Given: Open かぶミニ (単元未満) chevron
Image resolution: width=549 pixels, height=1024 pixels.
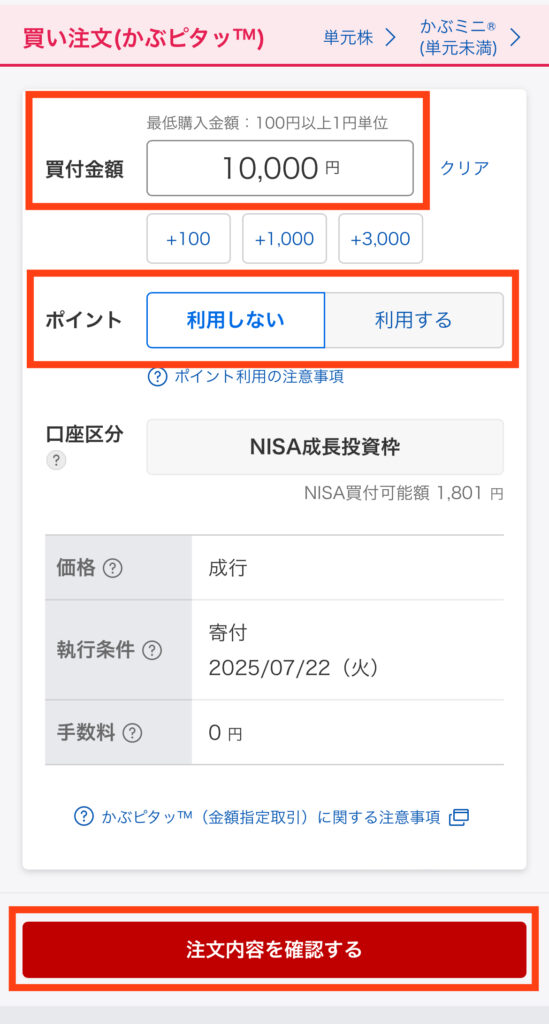Looking at the screenshot, I should [x=515, y=38].
